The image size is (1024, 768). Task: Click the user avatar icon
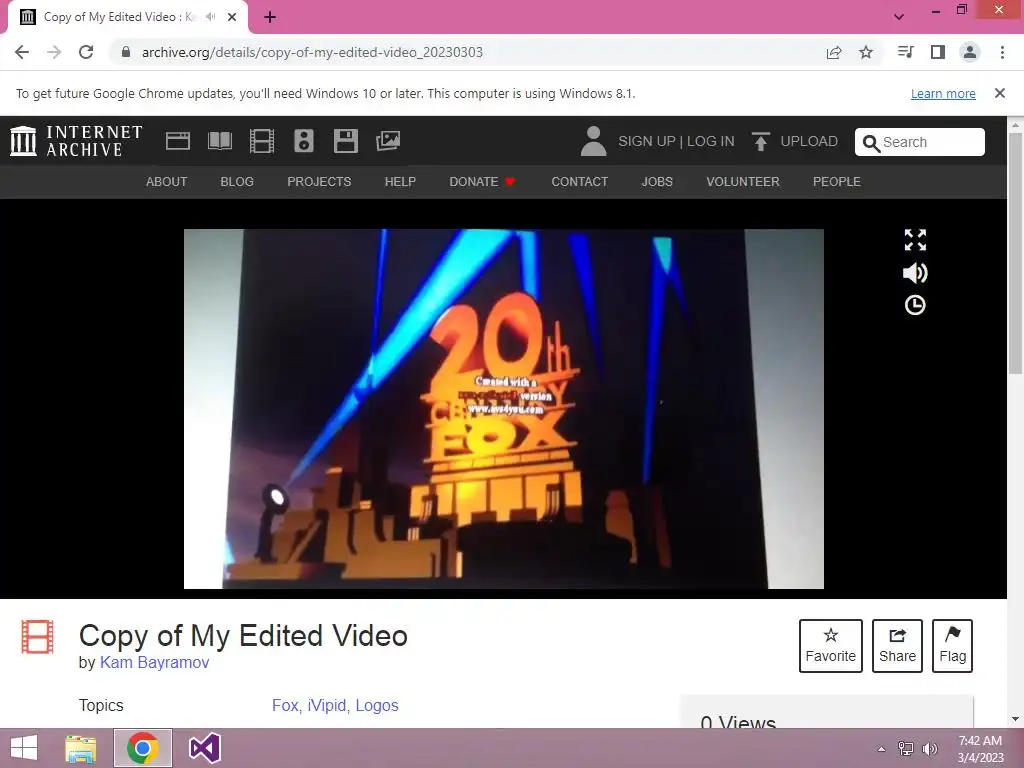tap(593, 141)
